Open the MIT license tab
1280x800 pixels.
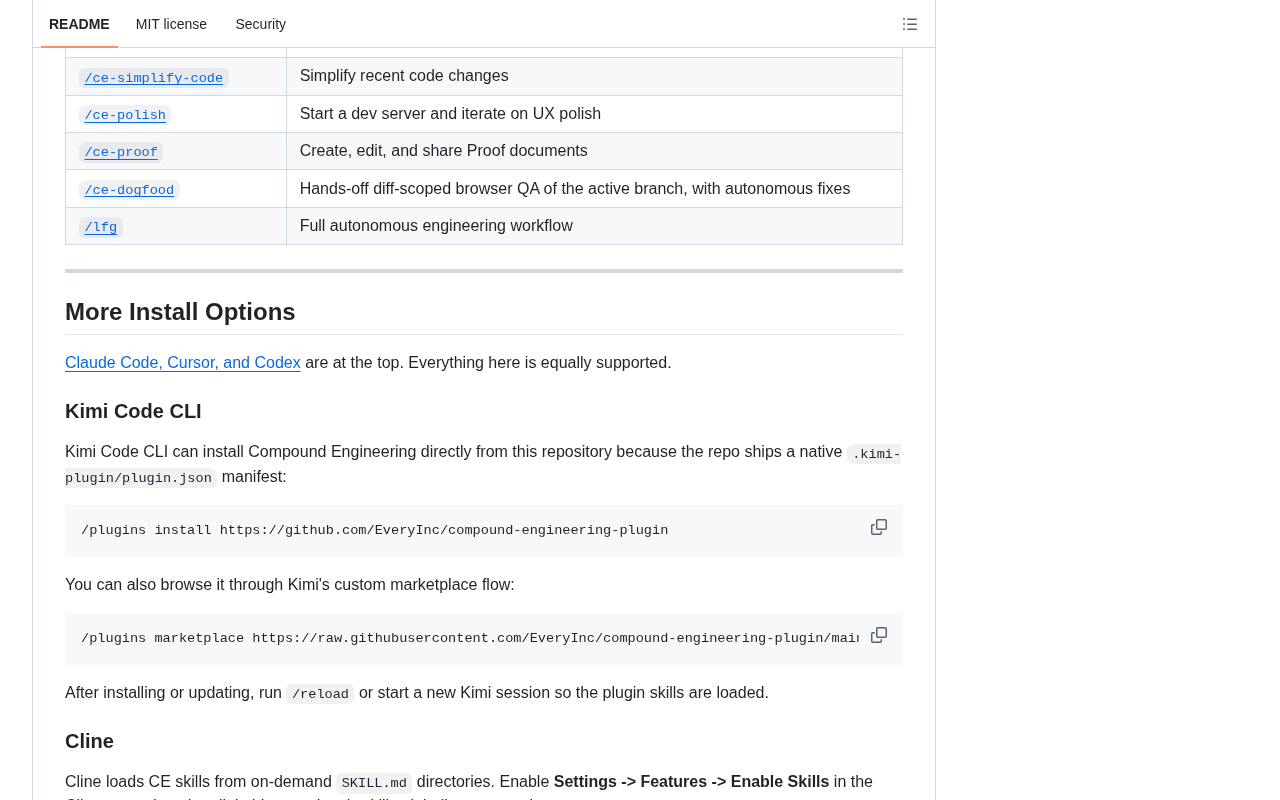(171, 24)
